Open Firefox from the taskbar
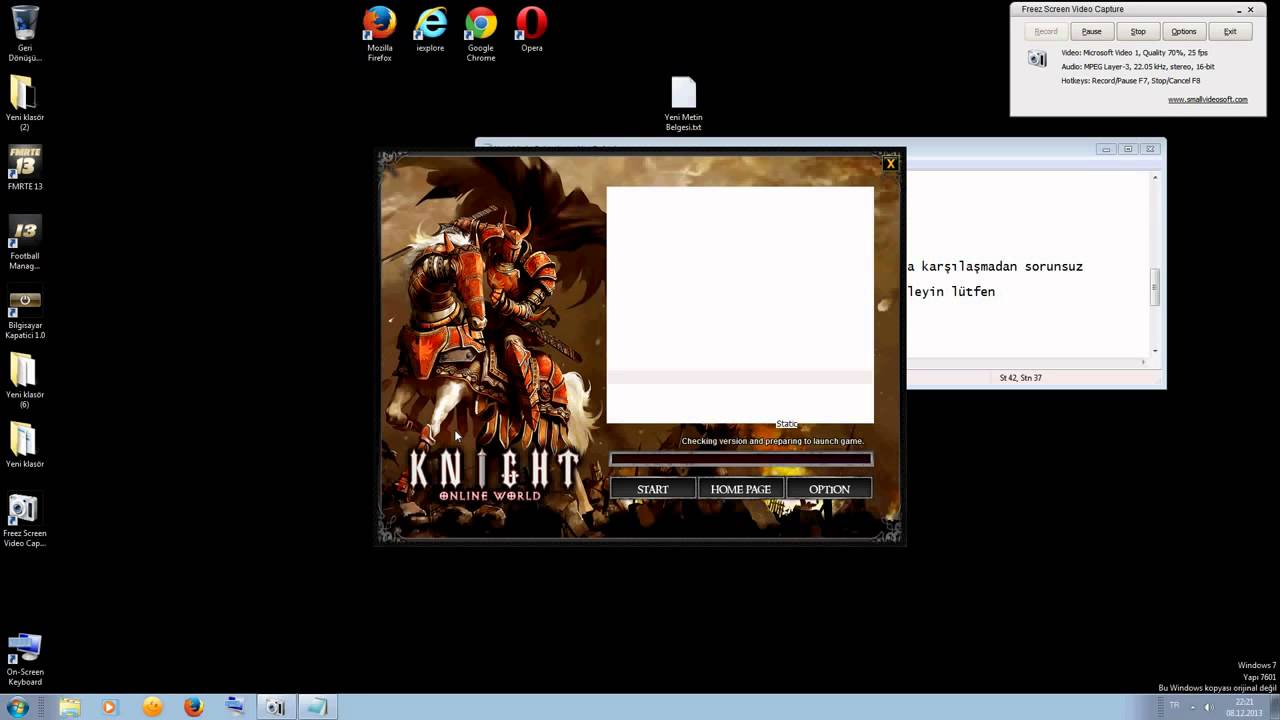The width and height of the screenshot is (1280, 720). [193, 707]
